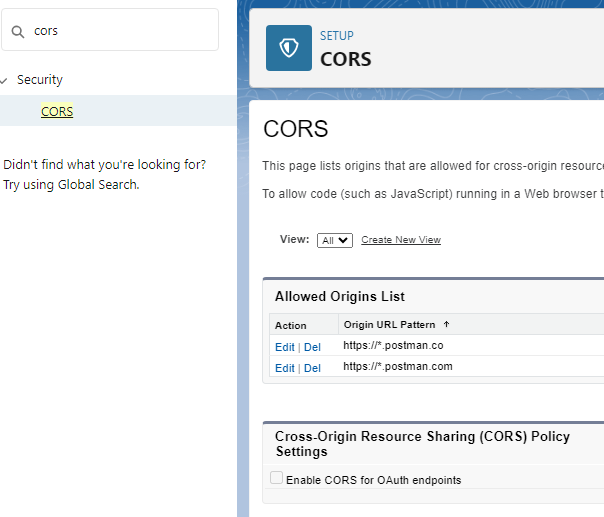604x517 pixels.
Task: Select the https://*.postman.com URL text
Action: [398, 366]
